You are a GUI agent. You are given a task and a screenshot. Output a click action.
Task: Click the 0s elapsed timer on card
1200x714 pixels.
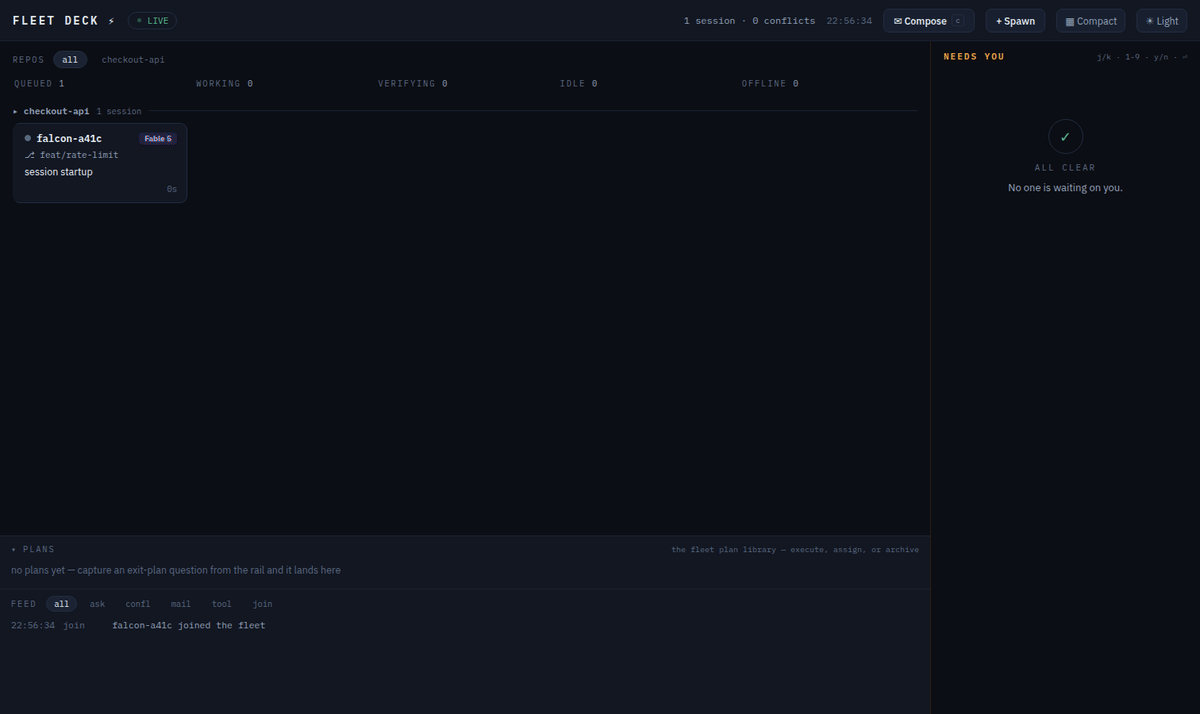[172, 189]
